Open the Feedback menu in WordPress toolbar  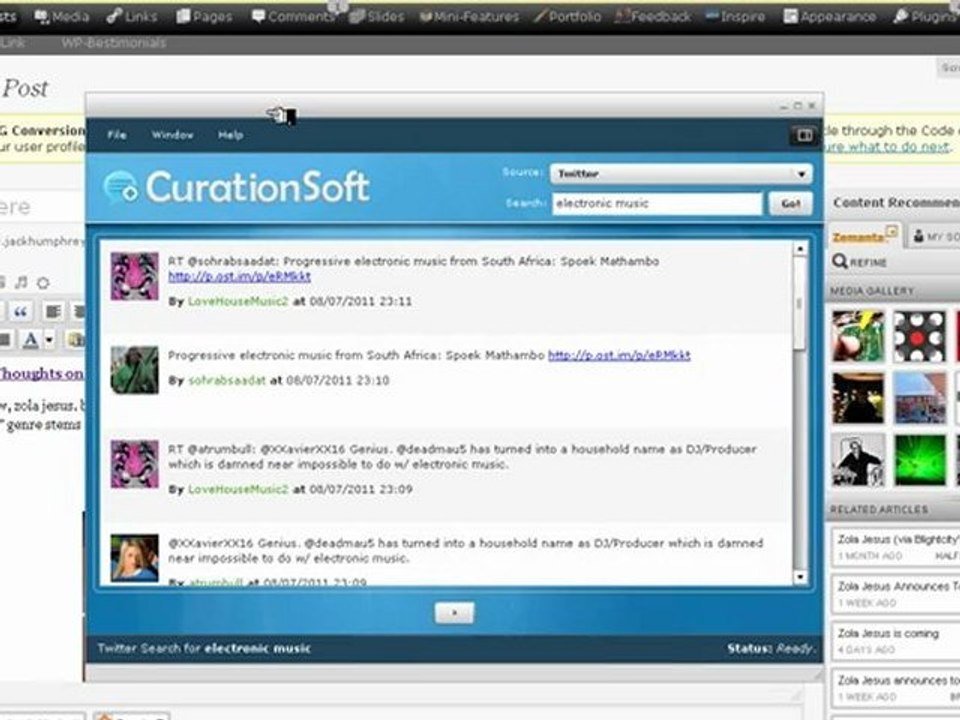[x=653, y=17]
